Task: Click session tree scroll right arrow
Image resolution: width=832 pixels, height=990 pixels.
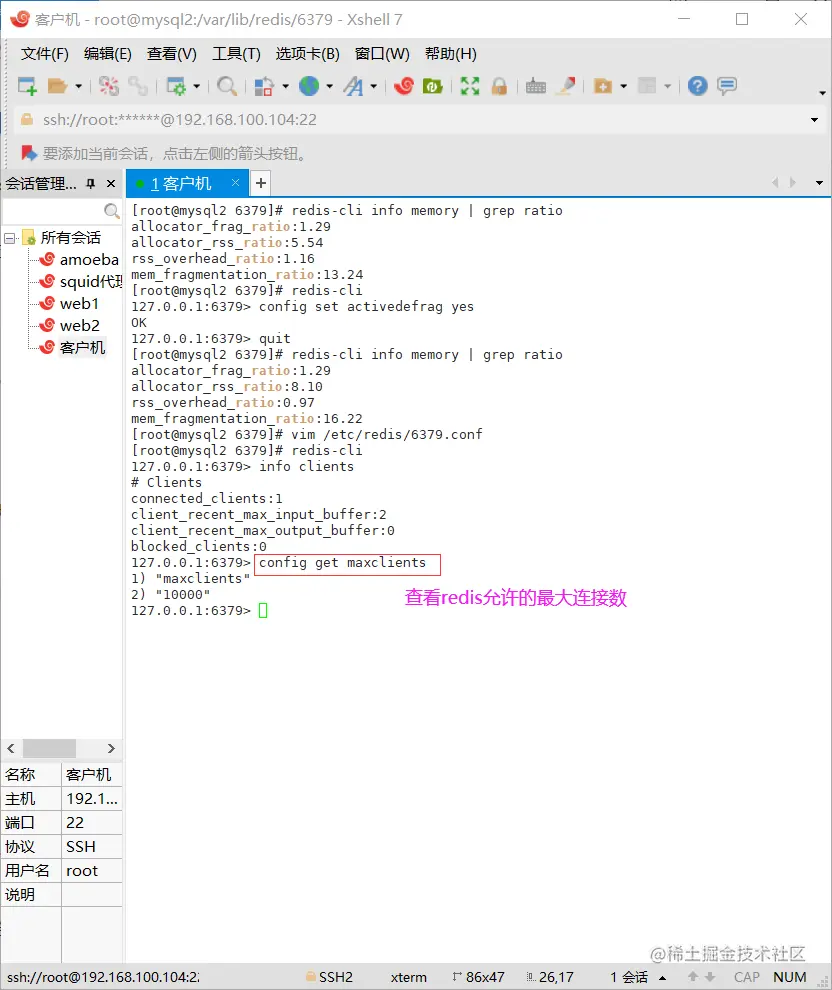Action: (111, 748)
